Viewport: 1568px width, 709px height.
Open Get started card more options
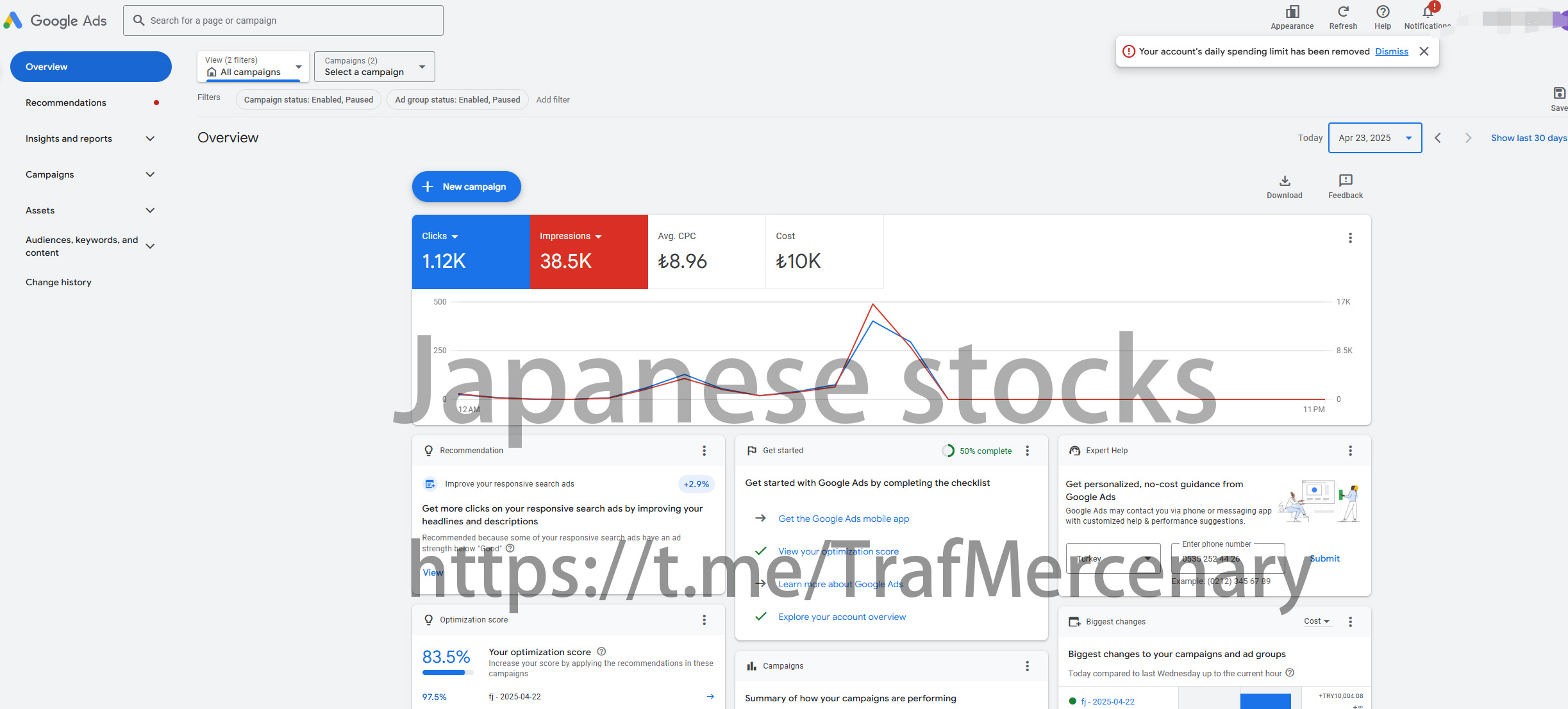tap(1027, 451)
